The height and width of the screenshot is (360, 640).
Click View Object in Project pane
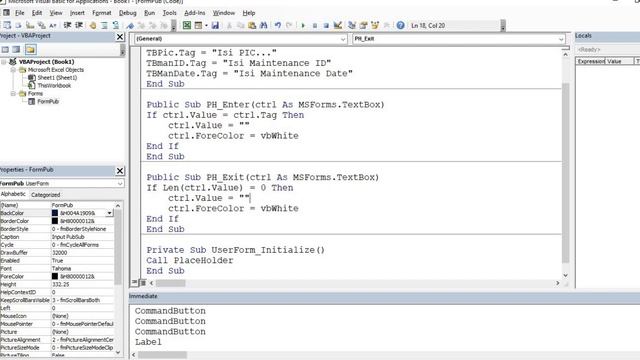coord(16,49)
